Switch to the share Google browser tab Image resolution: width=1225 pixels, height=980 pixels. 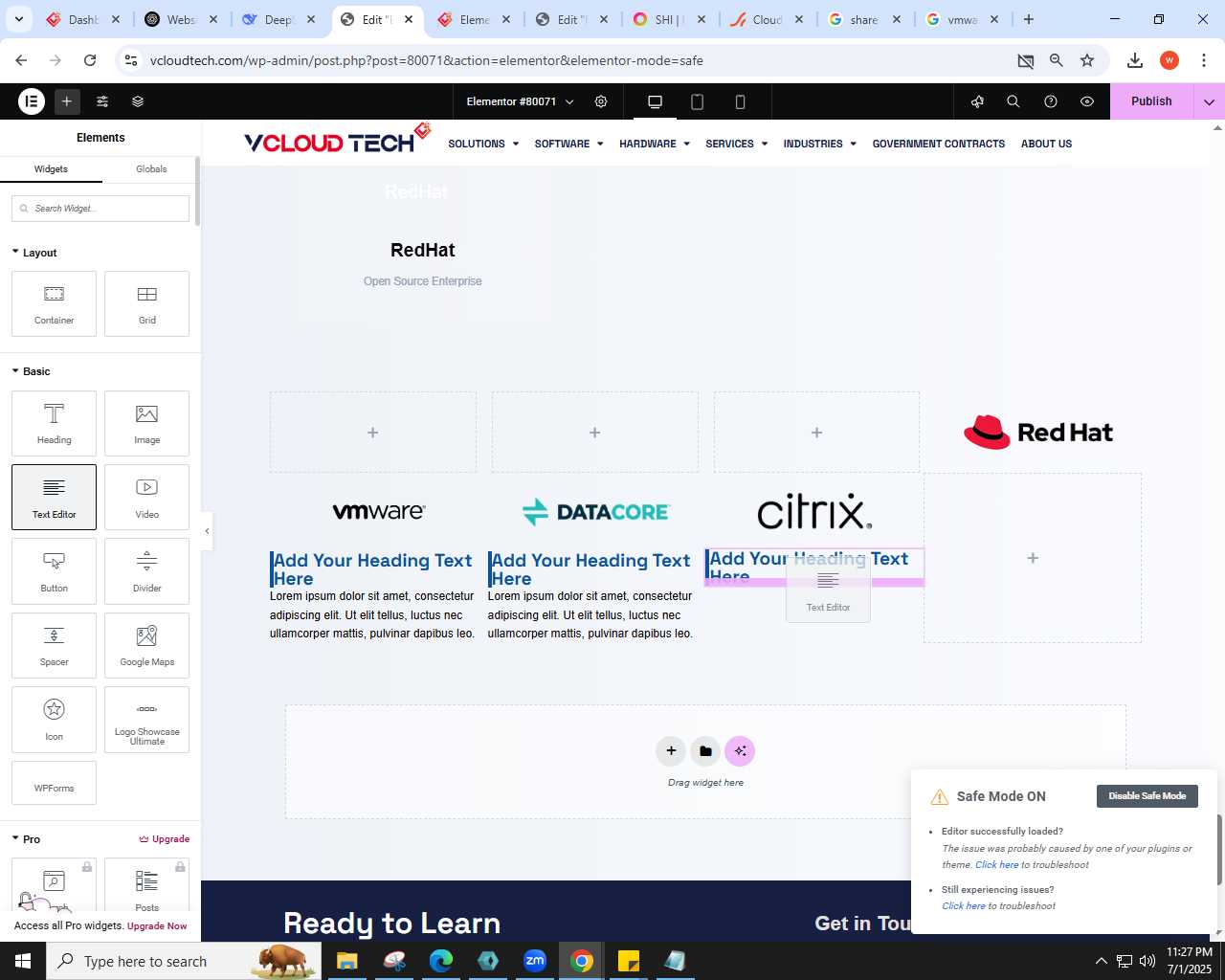(x=864, y=19)
